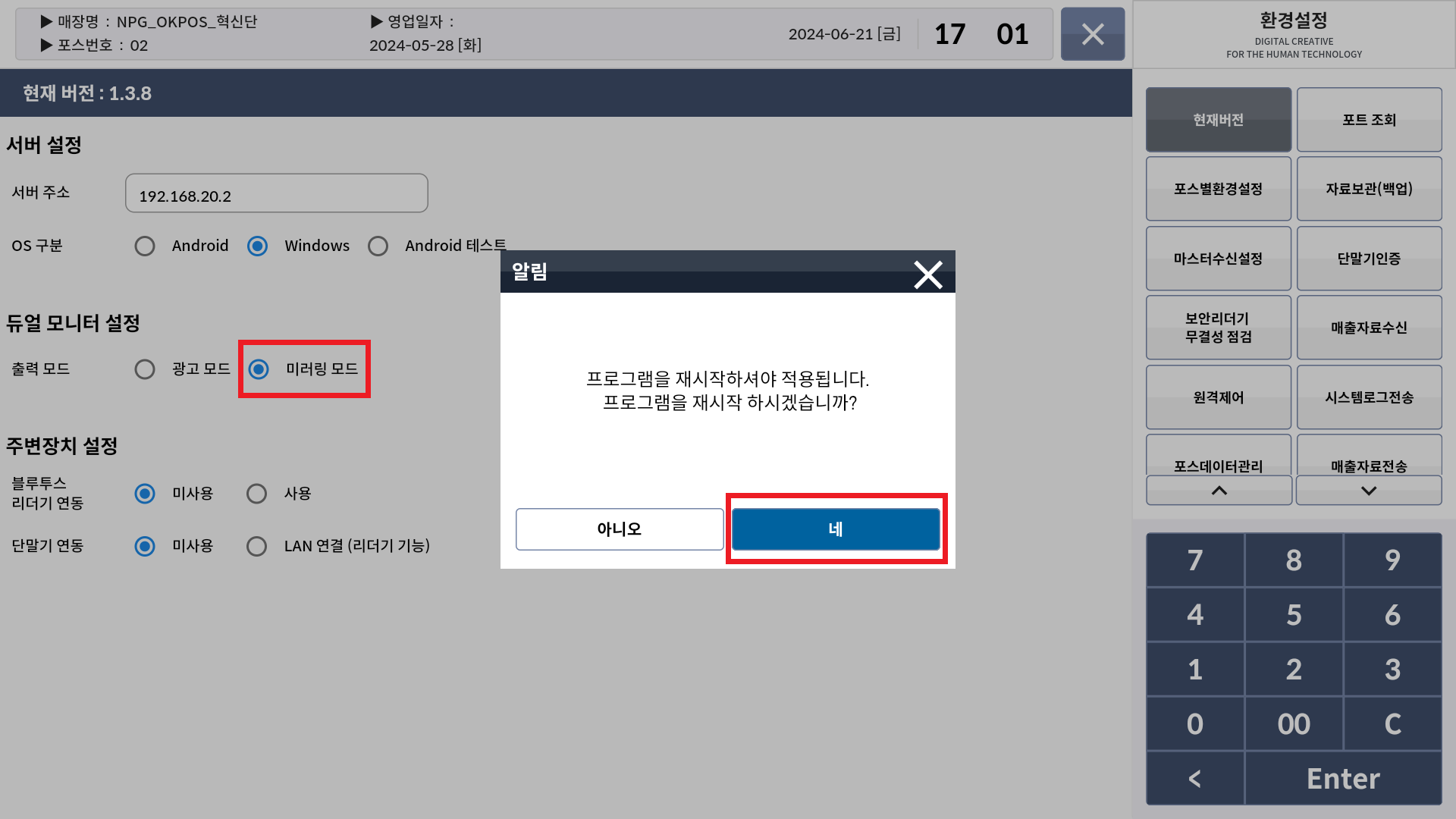Click the up chevron in settings menu
The height and width of the screenshot is (819, 1456).
point(1219,491)
